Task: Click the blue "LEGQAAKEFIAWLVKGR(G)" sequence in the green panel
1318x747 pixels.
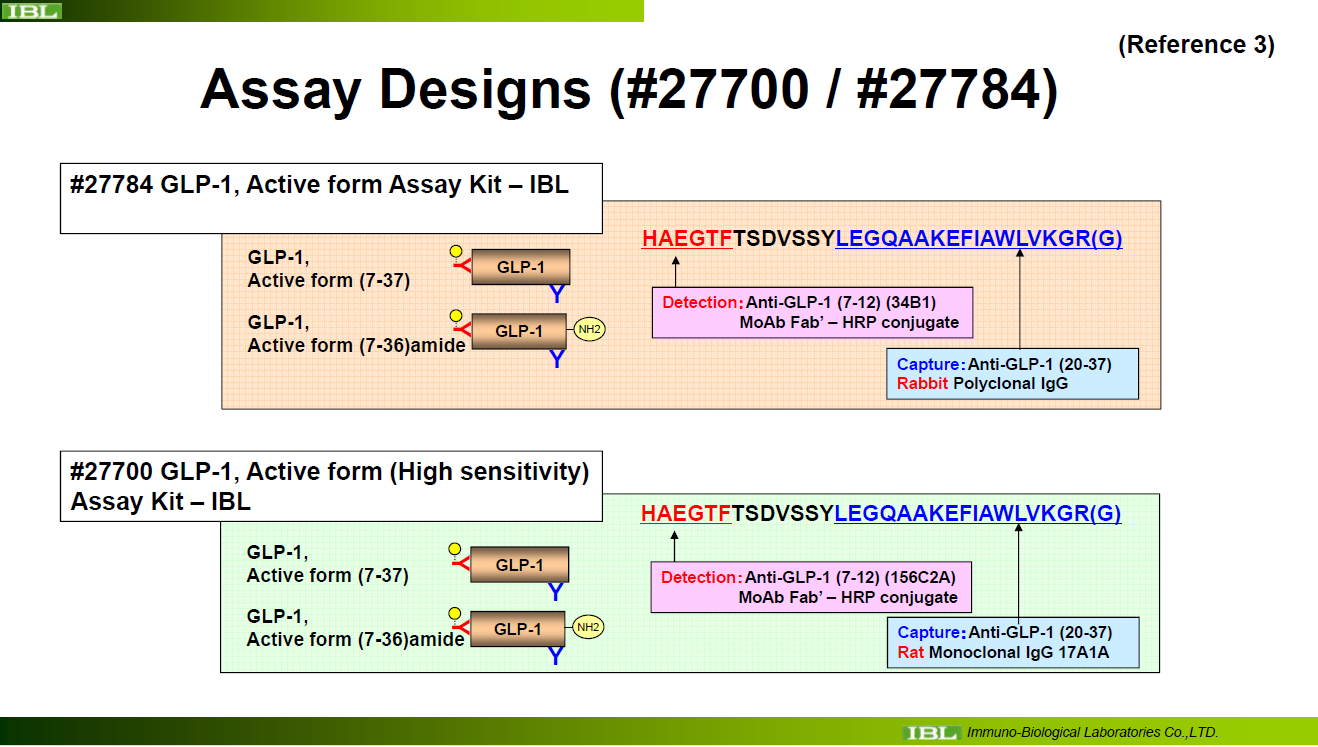Action: [x=978, y=514]
